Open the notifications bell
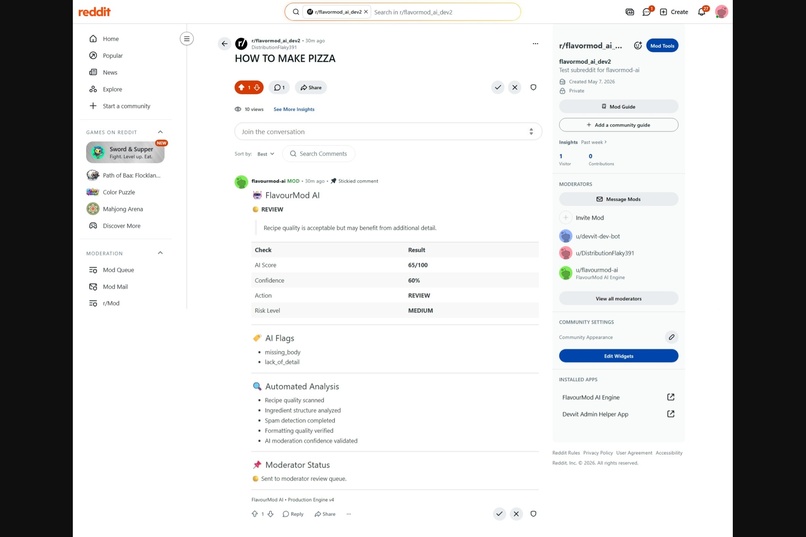806x537 pixels. coord(702,12)
